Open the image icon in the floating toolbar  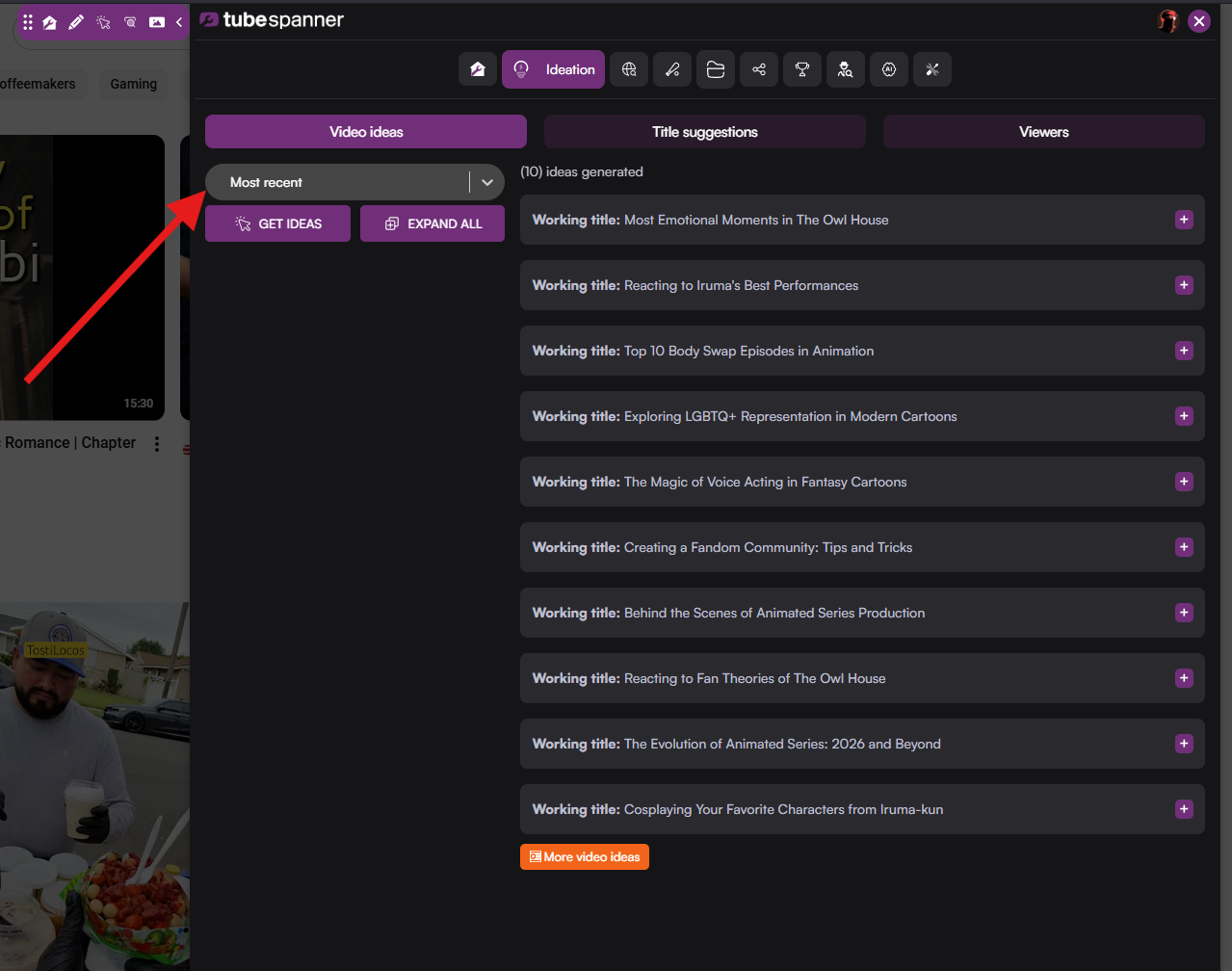point(157,22)
